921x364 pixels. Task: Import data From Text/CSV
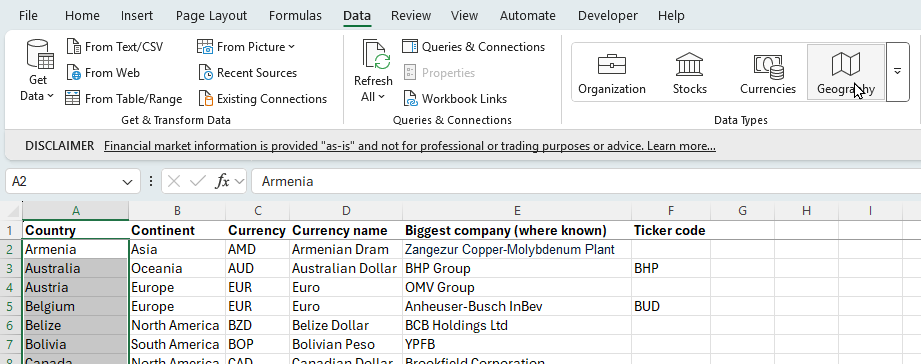(x=115, y=46)
